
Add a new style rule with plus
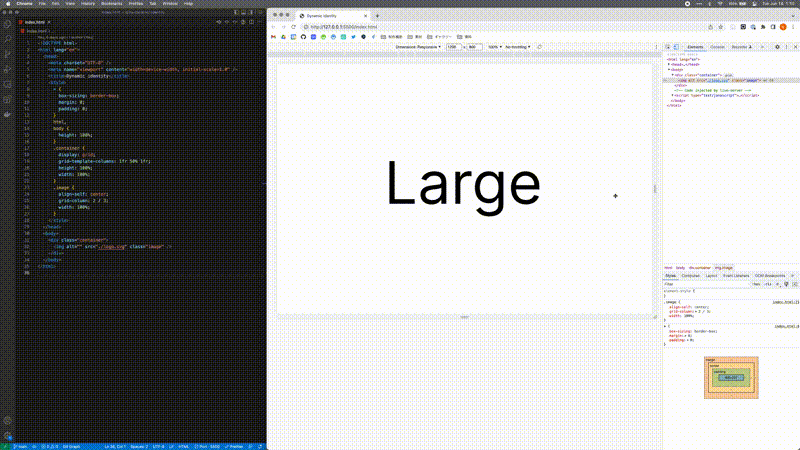pos(778,284)
